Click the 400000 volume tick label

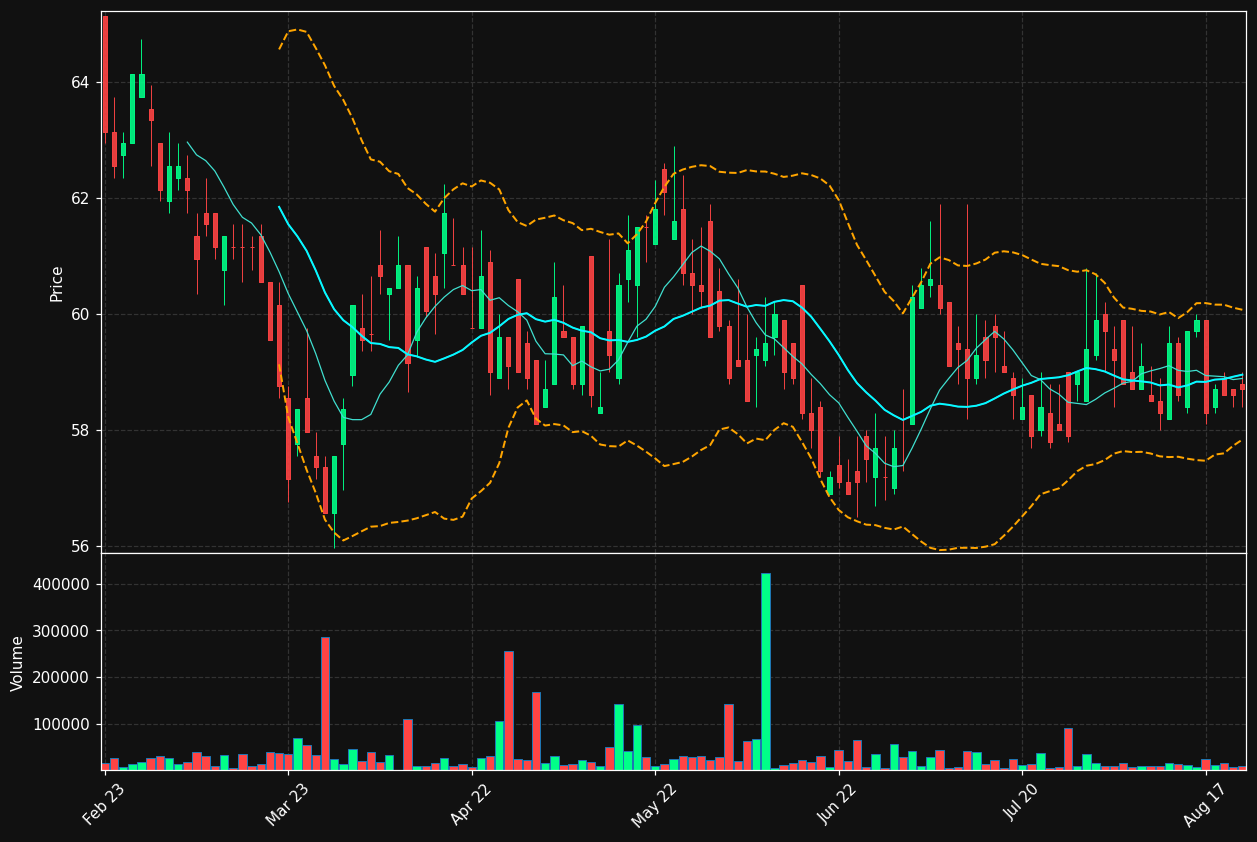pyautogui.click(x=62, y=585)
